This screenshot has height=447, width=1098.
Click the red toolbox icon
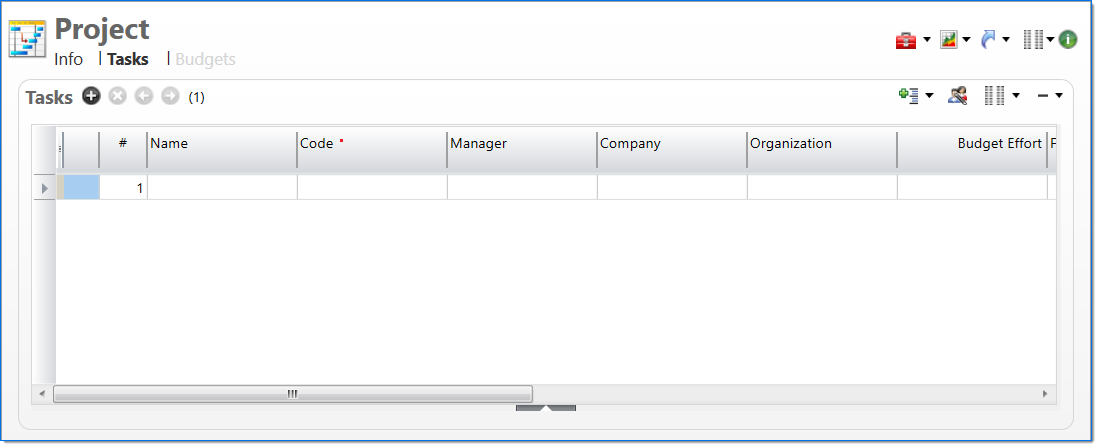905,40
